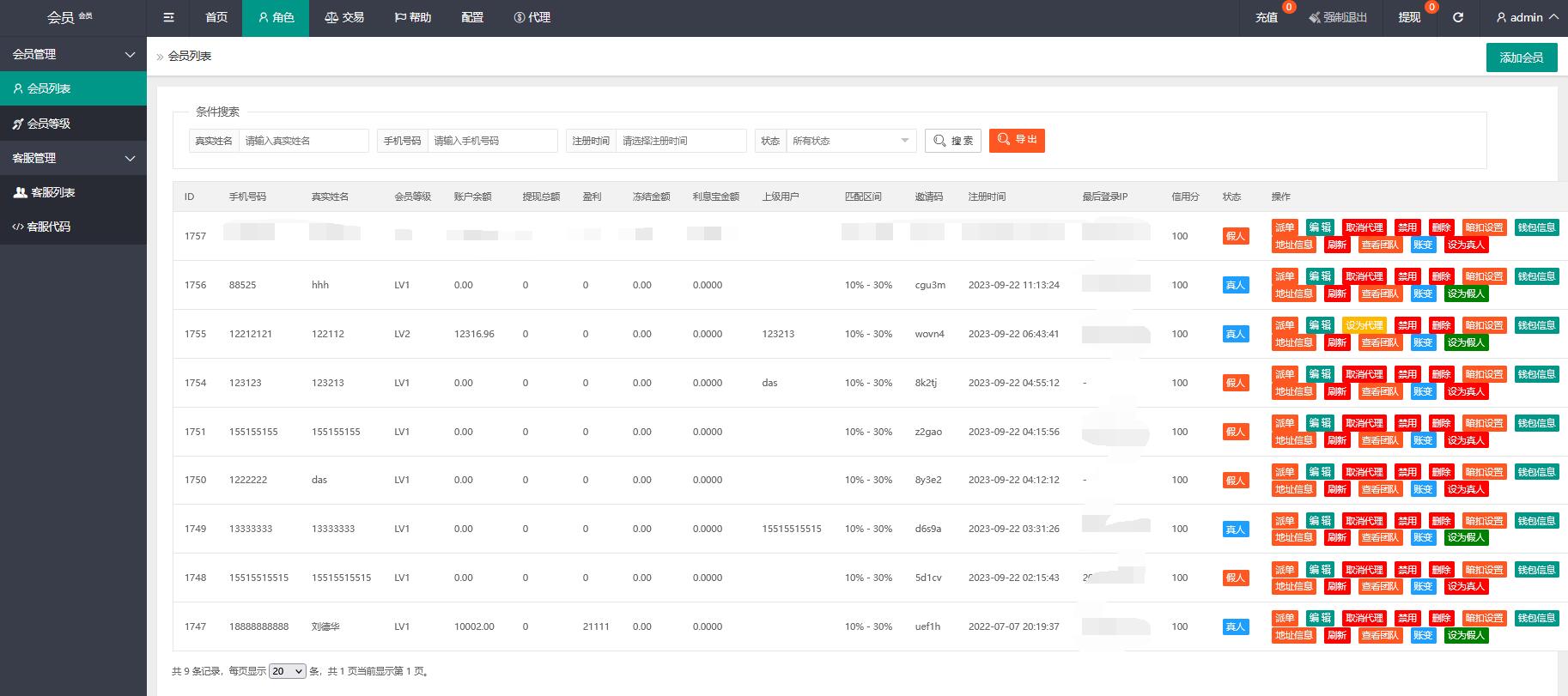Click 强制退出 in the top bar
The height and width of the screenshot is (696, 1568).
pos(1338,17)
